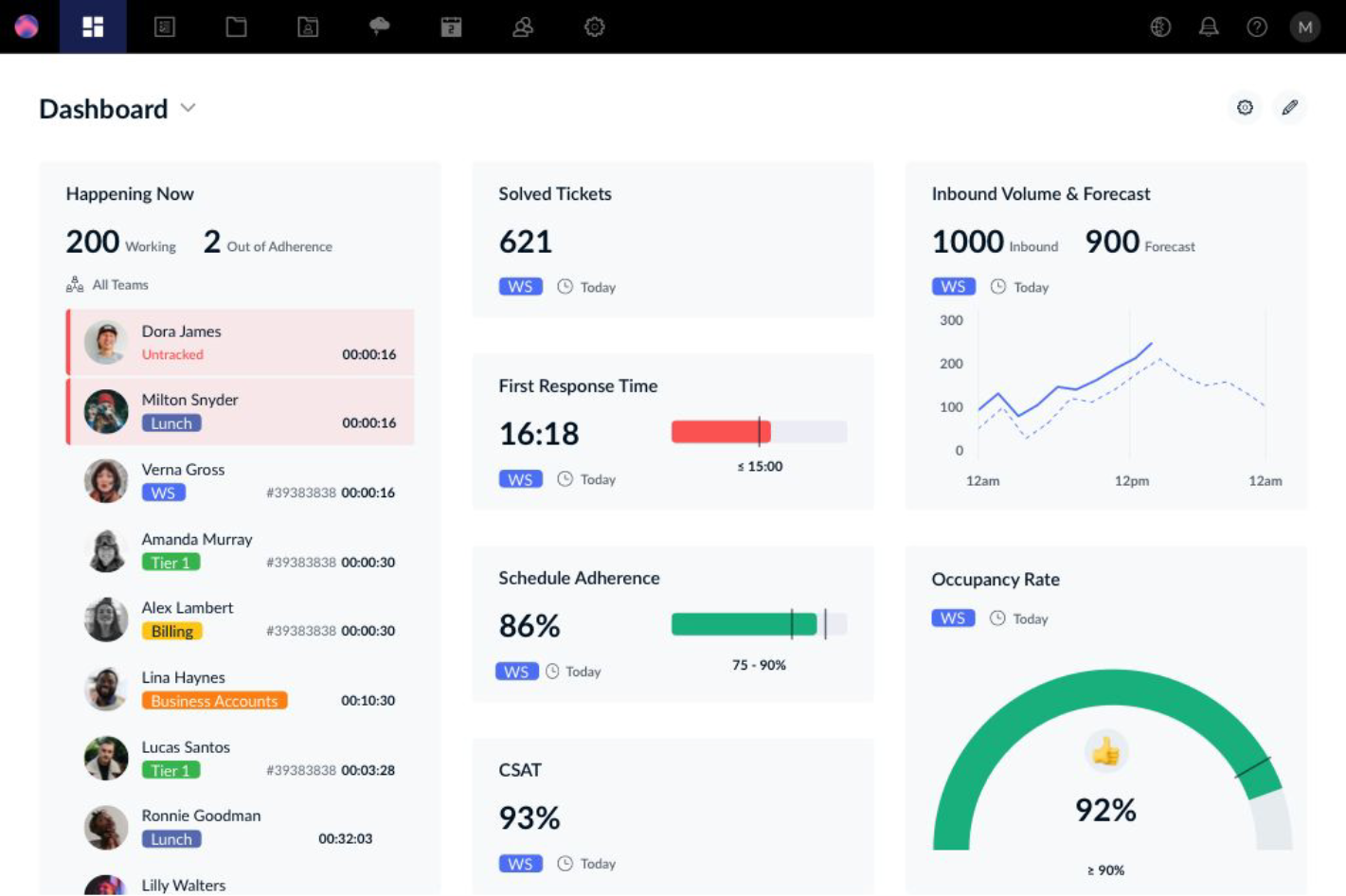Click Dora James's avatar photo
The image size is (1346, 896).
106,342
